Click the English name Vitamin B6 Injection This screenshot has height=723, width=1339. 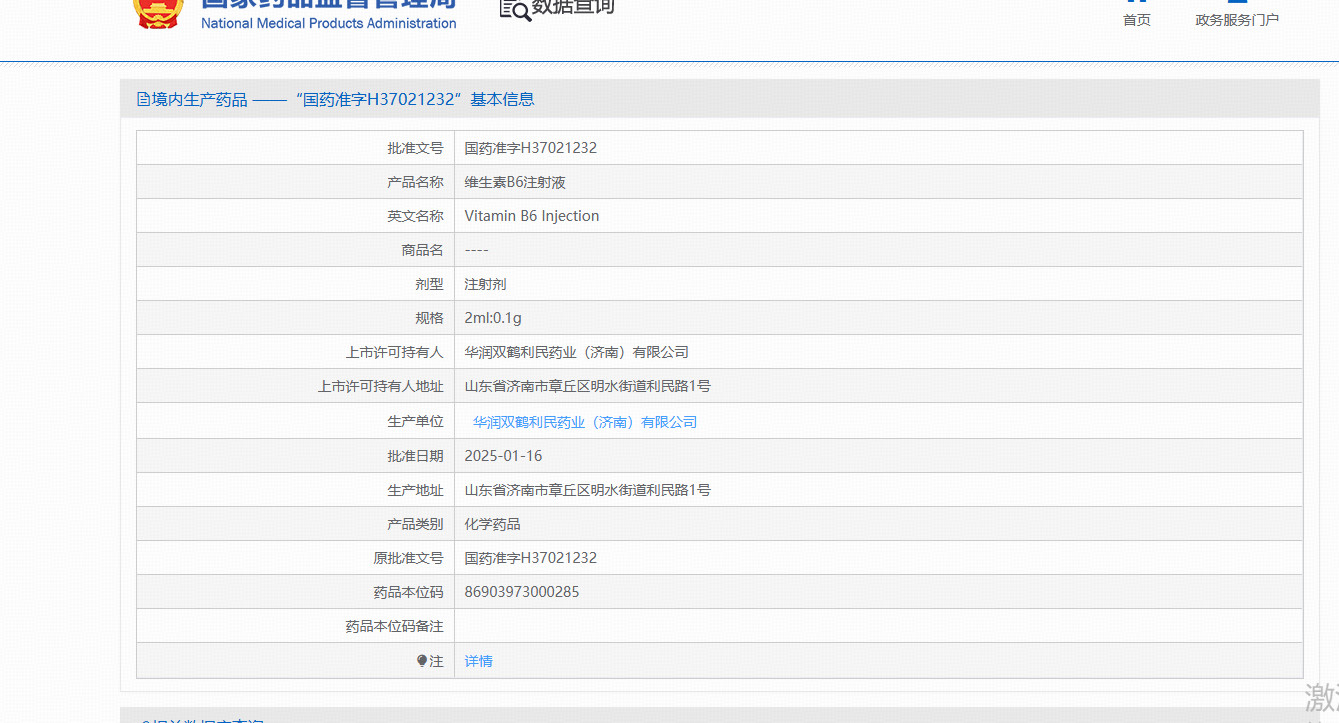[531, 216]
